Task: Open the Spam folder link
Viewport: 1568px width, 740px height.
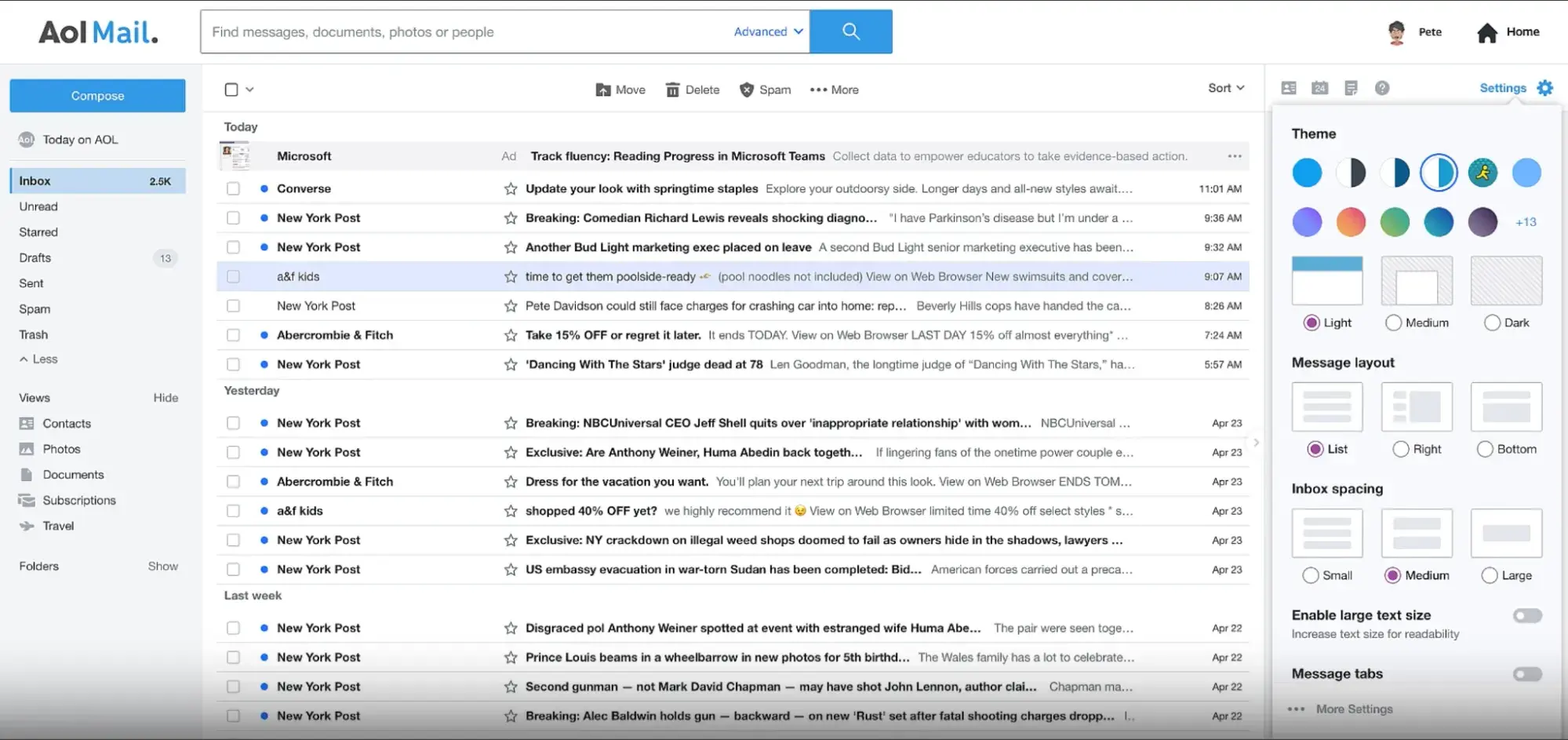Action: coord(35,309)
